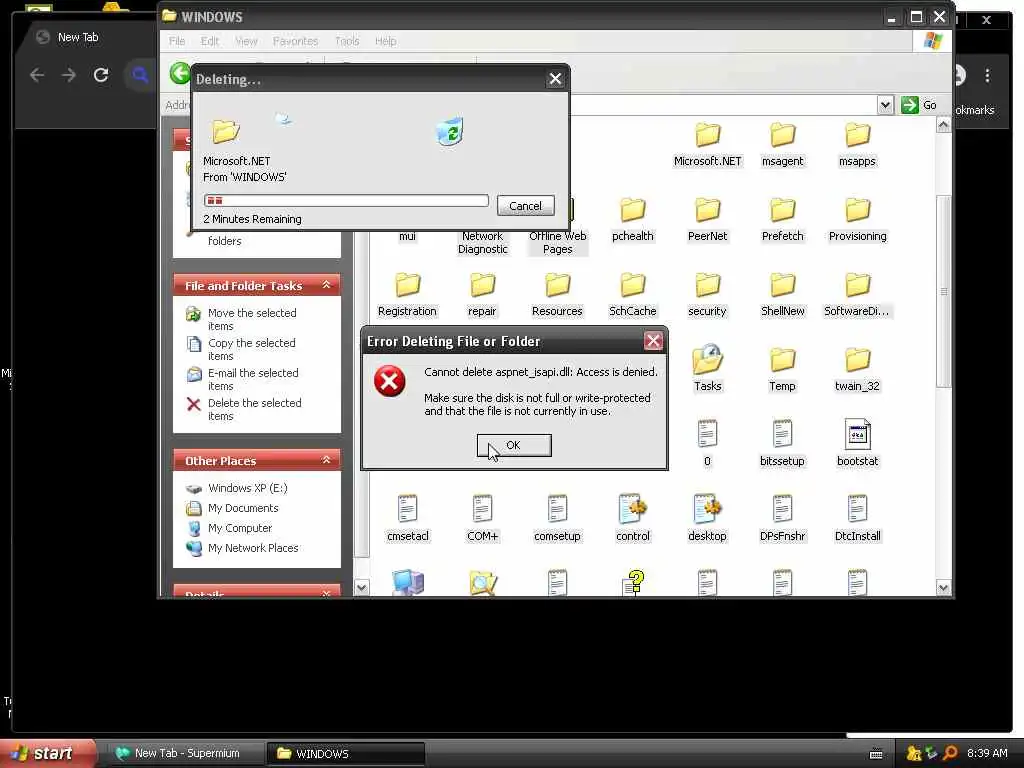Image resolution: width=1024 pixels, height=768 pixels.
Task: Select the COM+ file
Action: [x=482, y=519]
